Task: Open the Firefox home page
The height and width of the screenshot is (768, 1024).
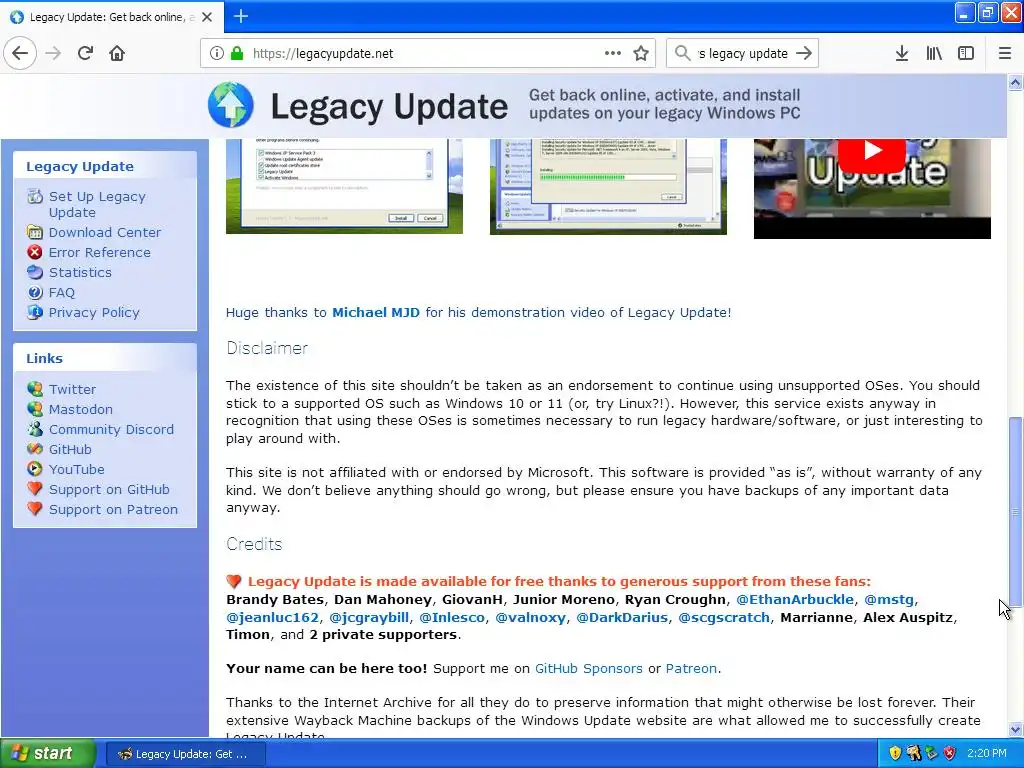Action: point(117,53)
